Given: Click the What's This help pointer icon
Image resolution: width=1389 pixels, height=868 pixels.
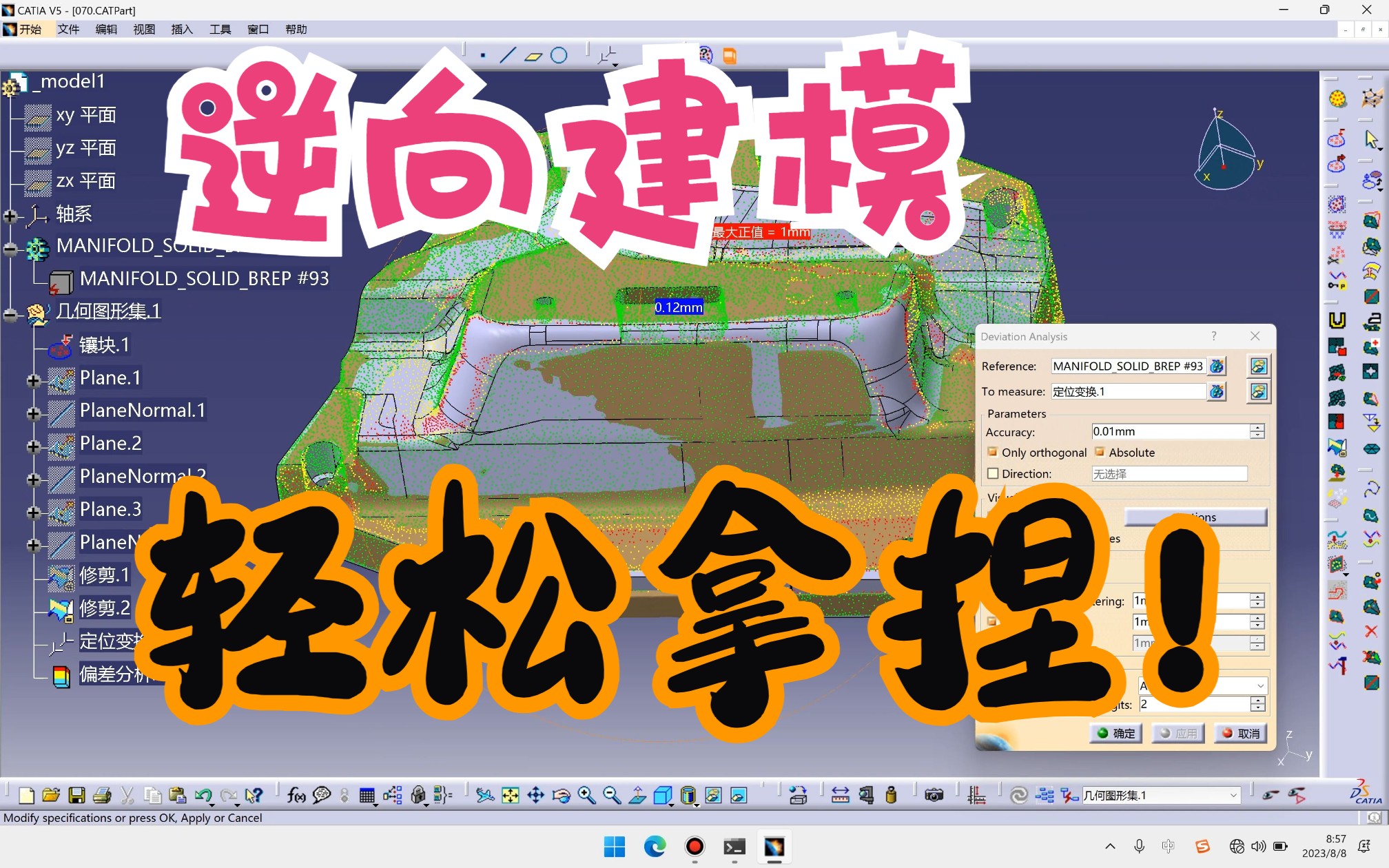Looking at the screenshot, I should (254, 796).
